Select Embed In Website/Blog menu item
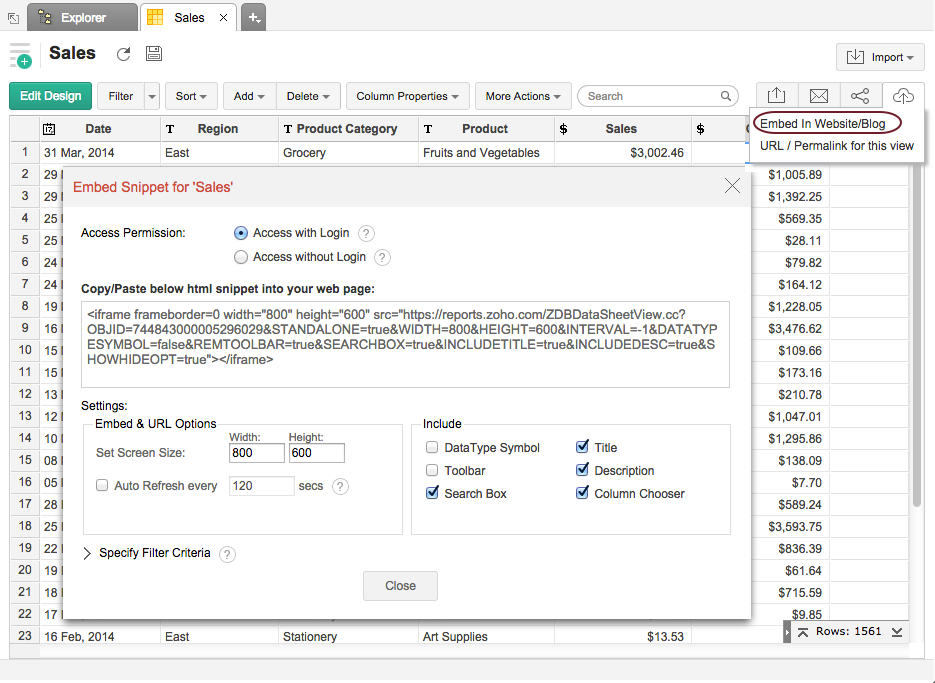The height and width of the screenshot is (683, 935). click(x=823, y=124)
